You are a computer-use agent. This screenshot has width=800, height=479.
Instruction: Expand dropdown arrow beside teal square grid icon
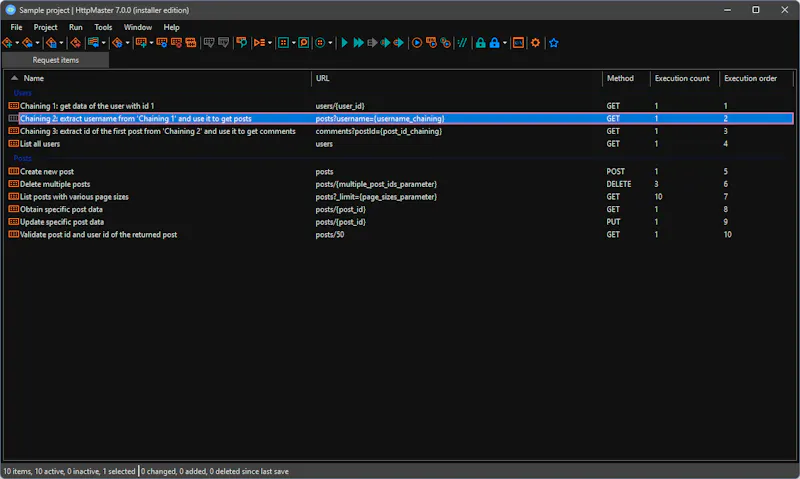click(294, 43)
